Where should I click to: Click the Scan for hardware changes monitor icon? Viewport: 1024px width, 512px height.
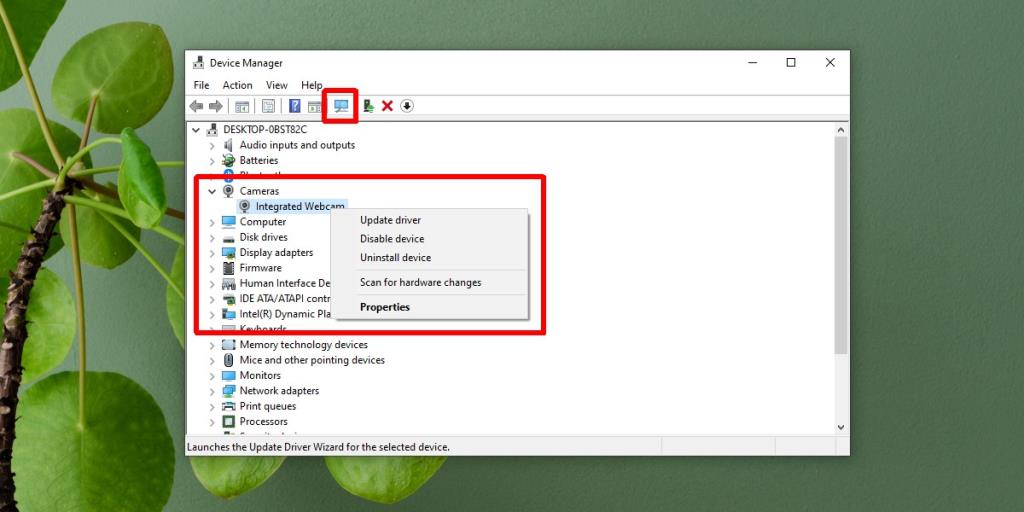pos(341,106)
